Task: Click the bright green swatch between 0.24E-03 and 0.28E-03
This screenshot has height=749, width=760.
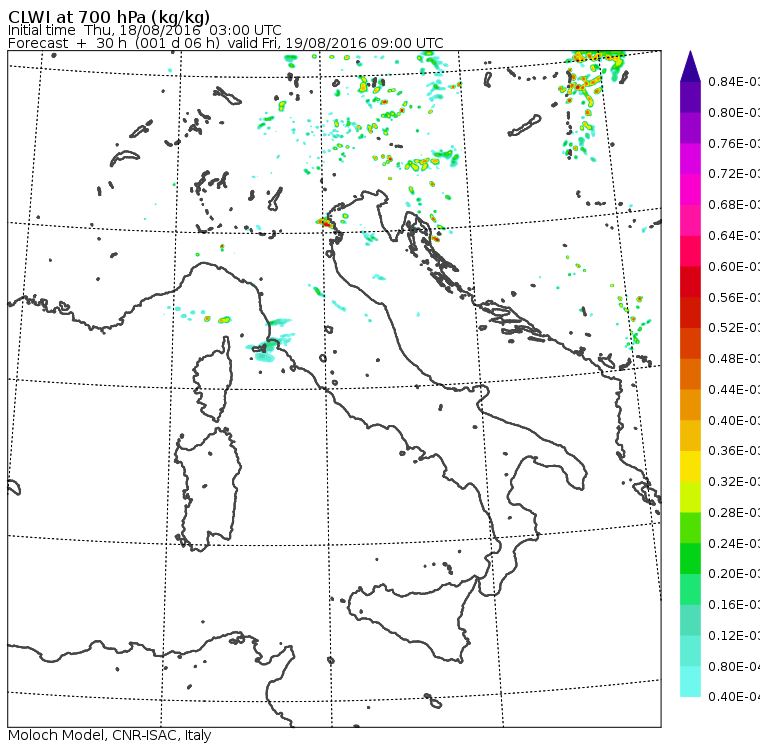Action: tap(690, 528)
